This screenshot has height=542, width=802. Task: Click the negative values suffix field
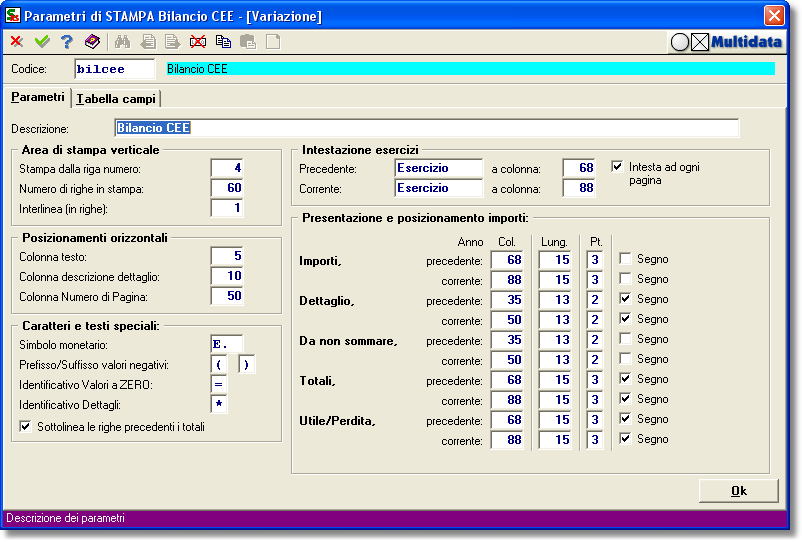click(247, 365)
